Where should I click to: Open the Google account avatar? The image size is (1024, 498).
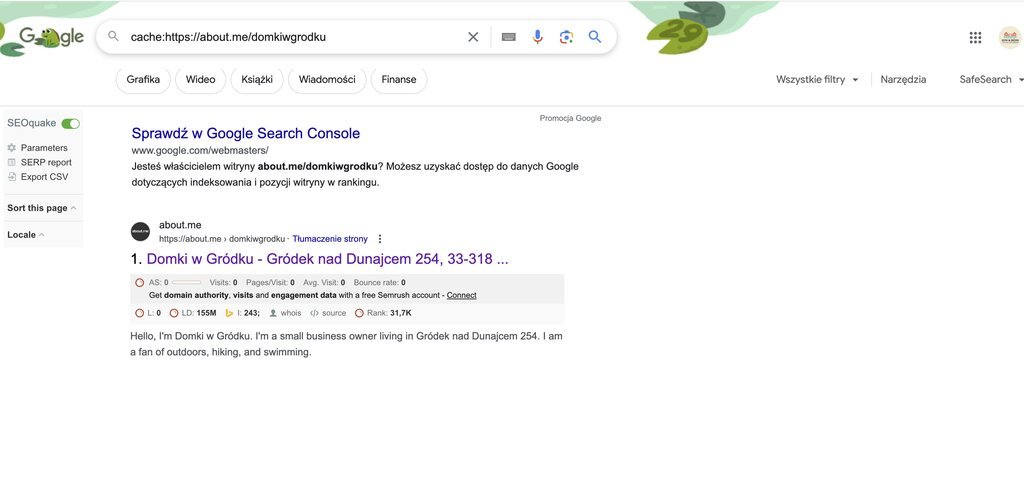[1010, 38]
